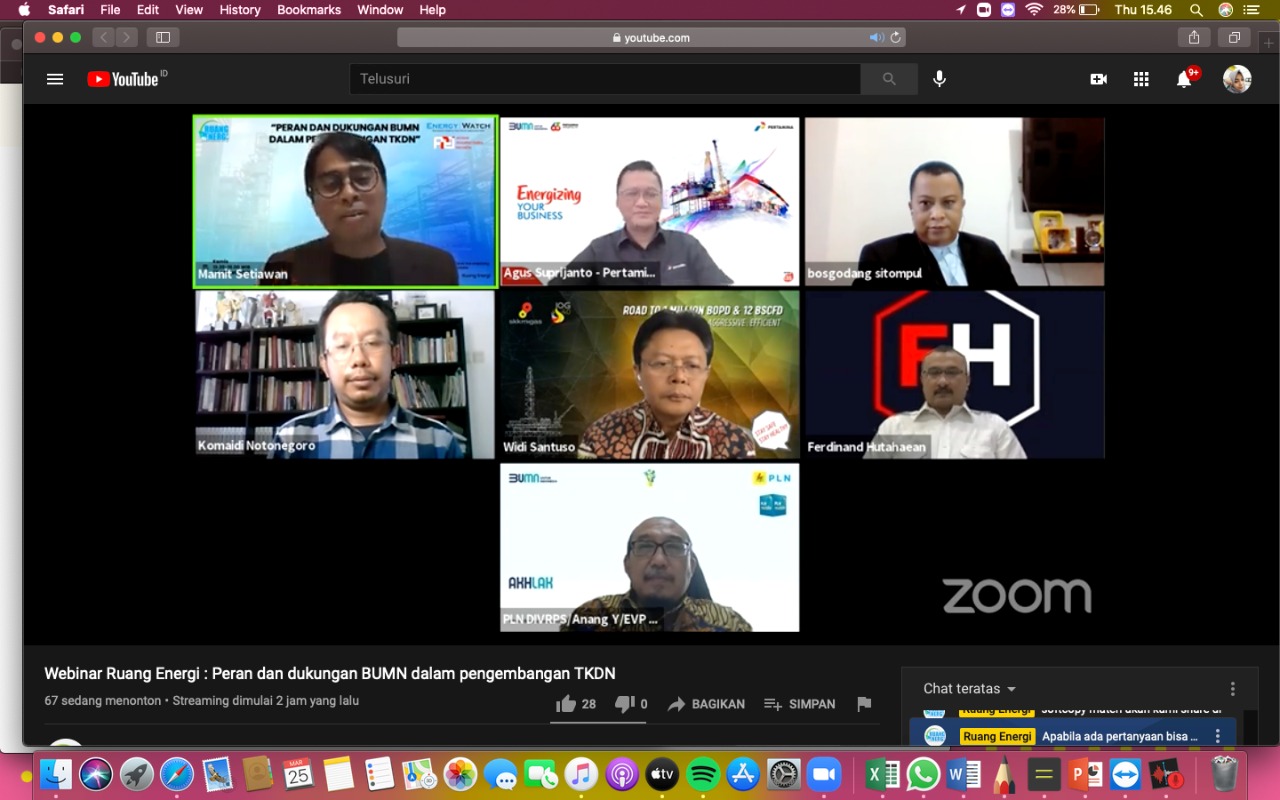The width and height of the screenshot is (1280, 800).
Task: Open the Bookmarks menu in Safari
Action: 309,10
